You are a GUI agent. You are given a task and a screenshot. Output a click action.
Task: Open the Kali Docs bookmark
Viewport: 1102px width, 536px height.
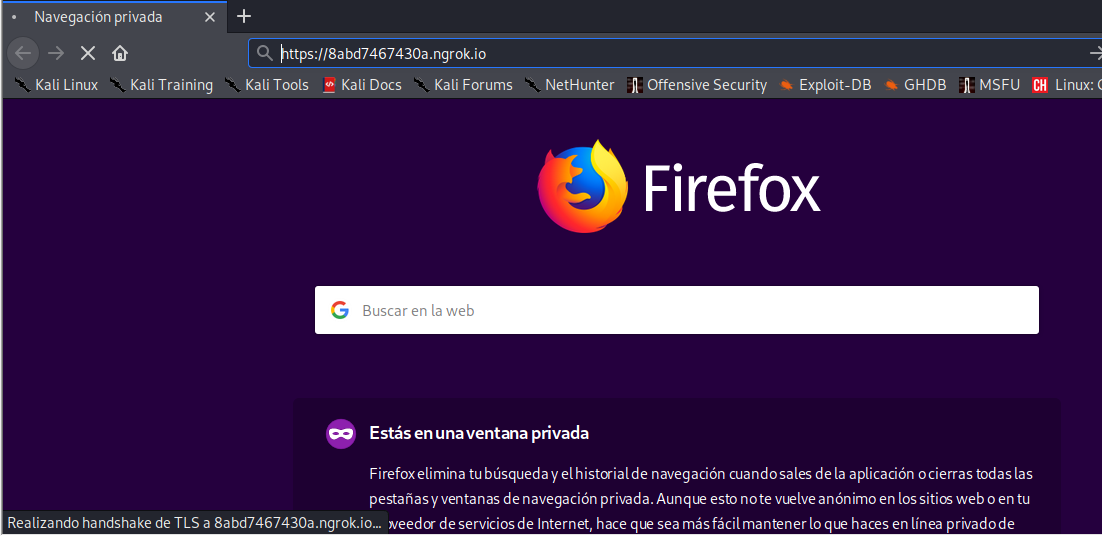point(362,85)
